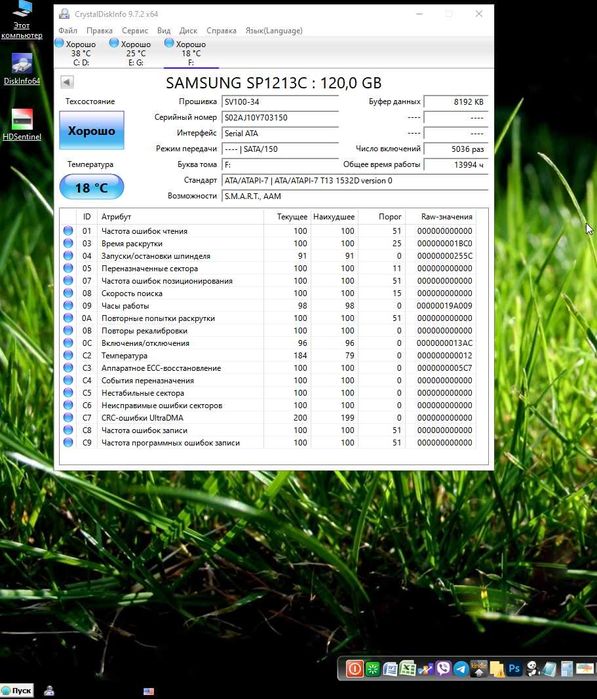Open Telegram from the dock
597x699 pixels.
point(461,669)
